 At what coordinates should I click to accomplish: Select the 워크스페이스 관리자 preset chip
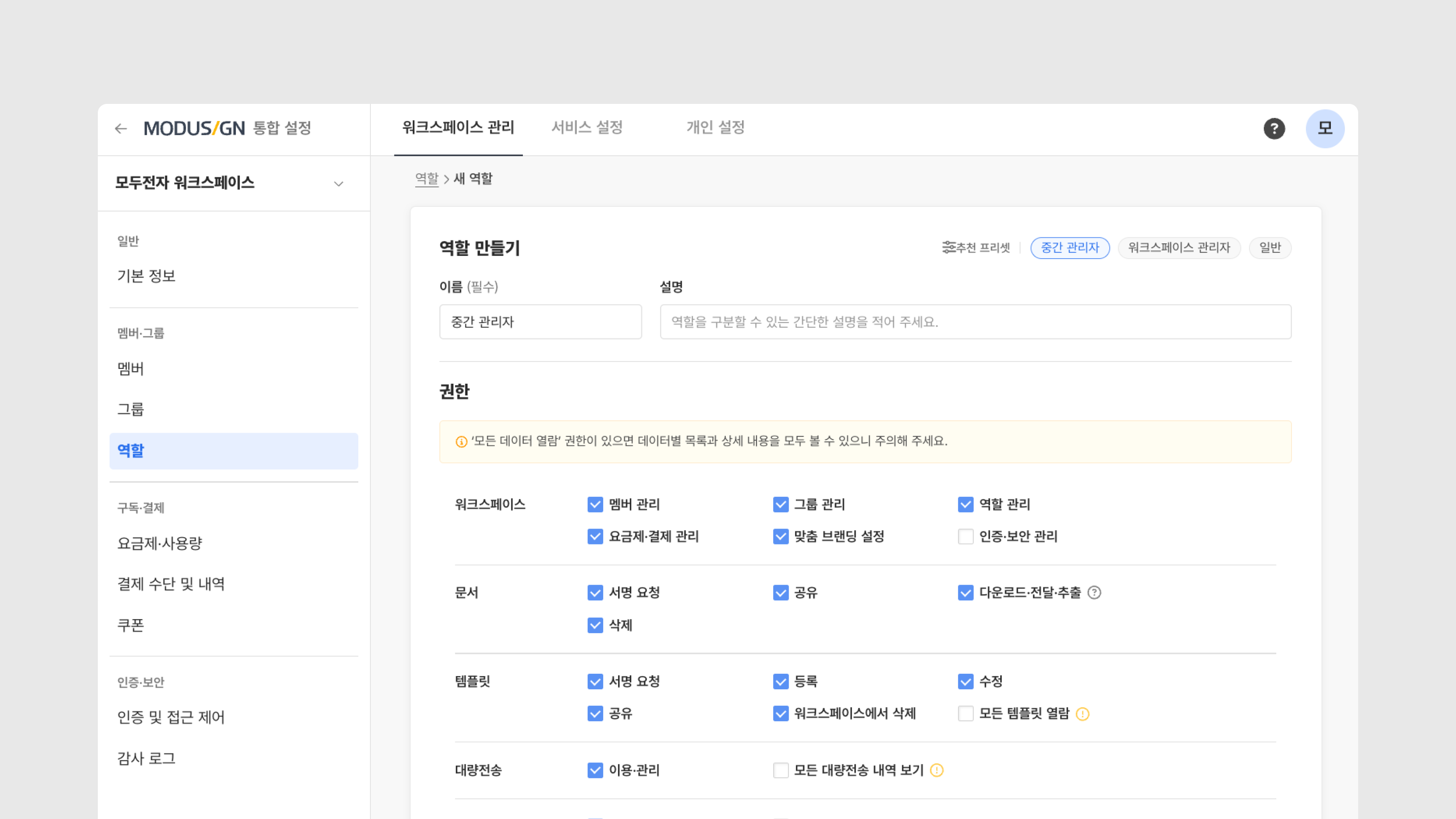coord(1179,248)
